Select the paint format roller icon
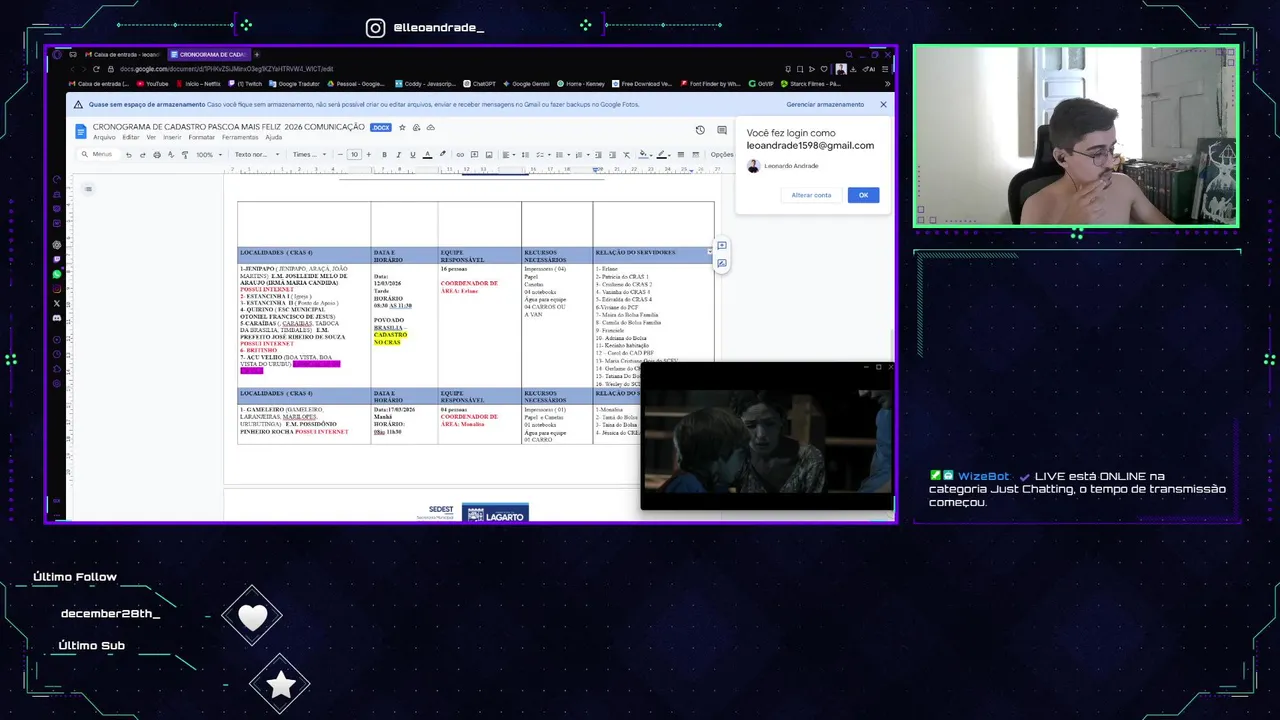This screenshot has height=720, width=1280. 185,154
